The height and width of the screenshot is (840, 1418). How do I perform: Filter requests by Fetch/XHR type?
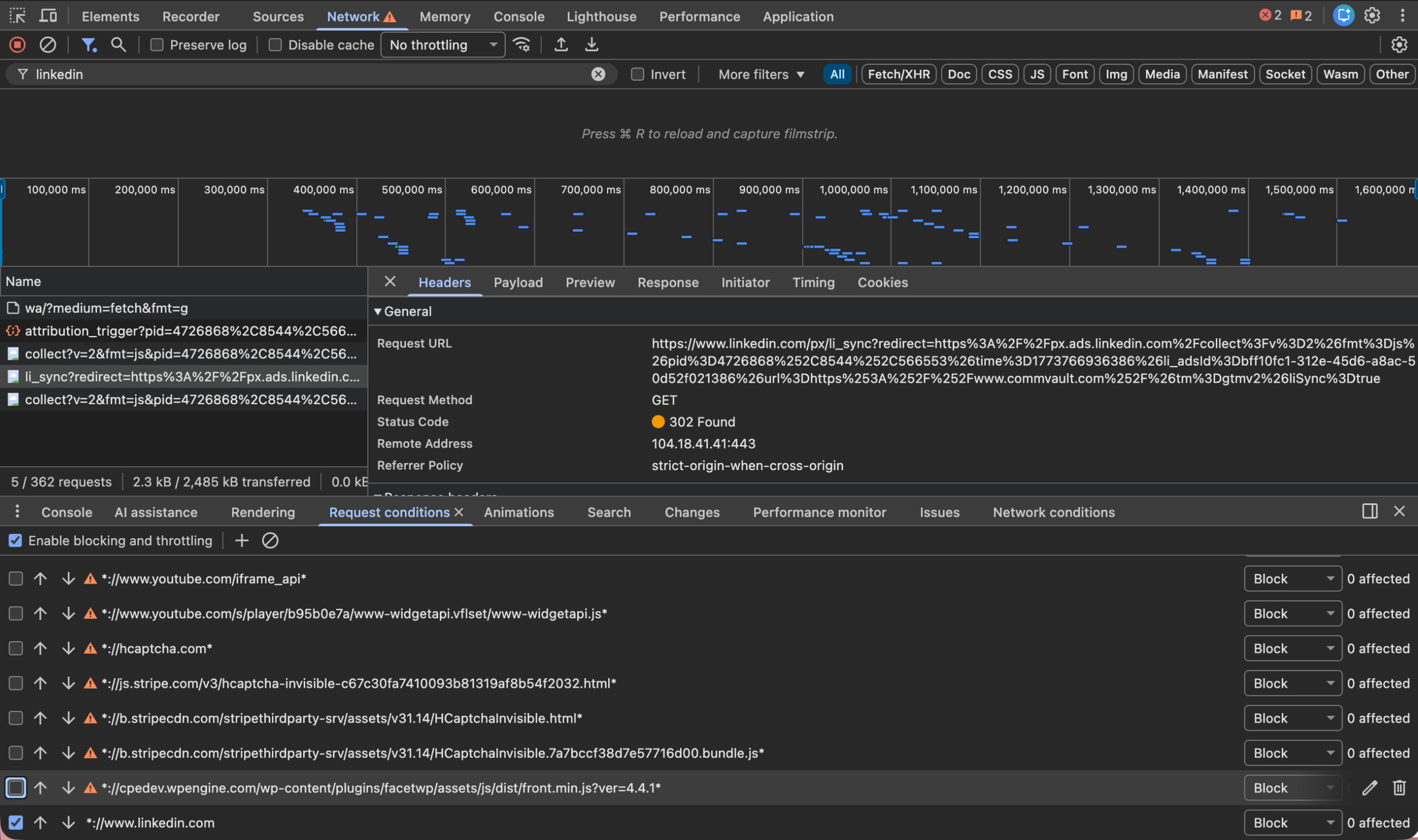coord(898,74)
